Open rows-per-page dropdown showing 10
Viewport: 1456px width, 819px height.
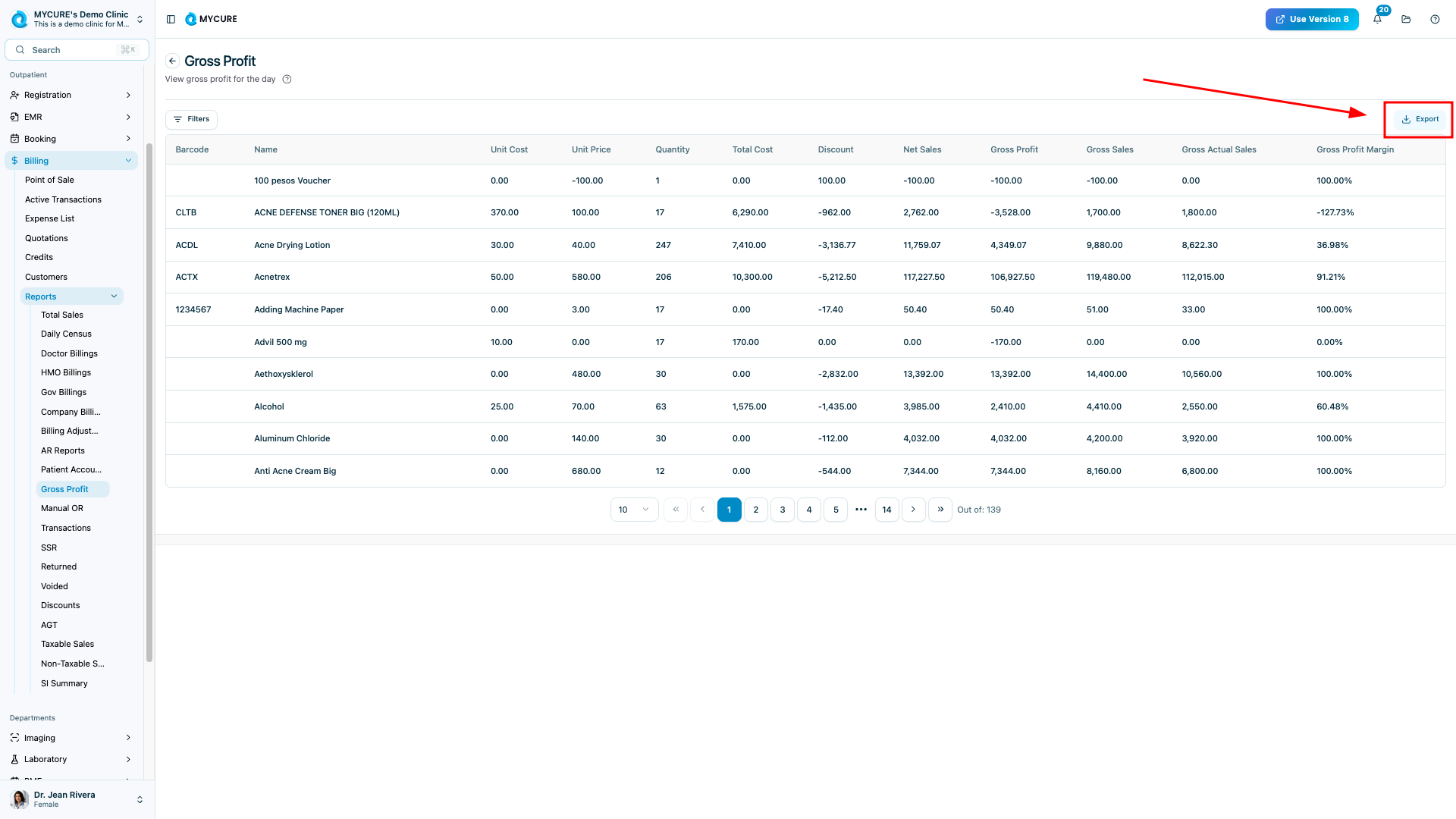[633, 510]
